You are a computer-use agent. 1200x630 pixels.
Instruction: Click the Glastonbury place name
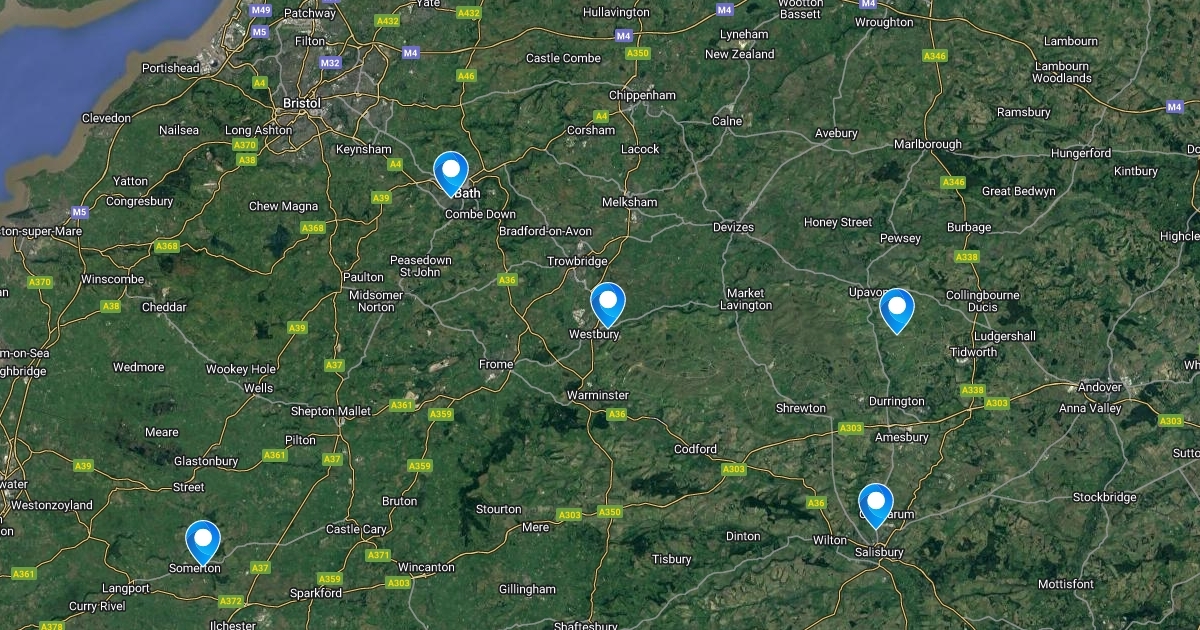(x=206, y=461)
